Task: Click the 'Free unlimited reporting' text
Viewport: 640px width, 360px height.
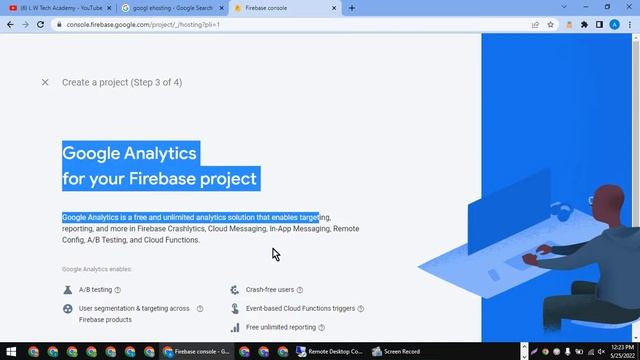Action: [x=281, y=327]
